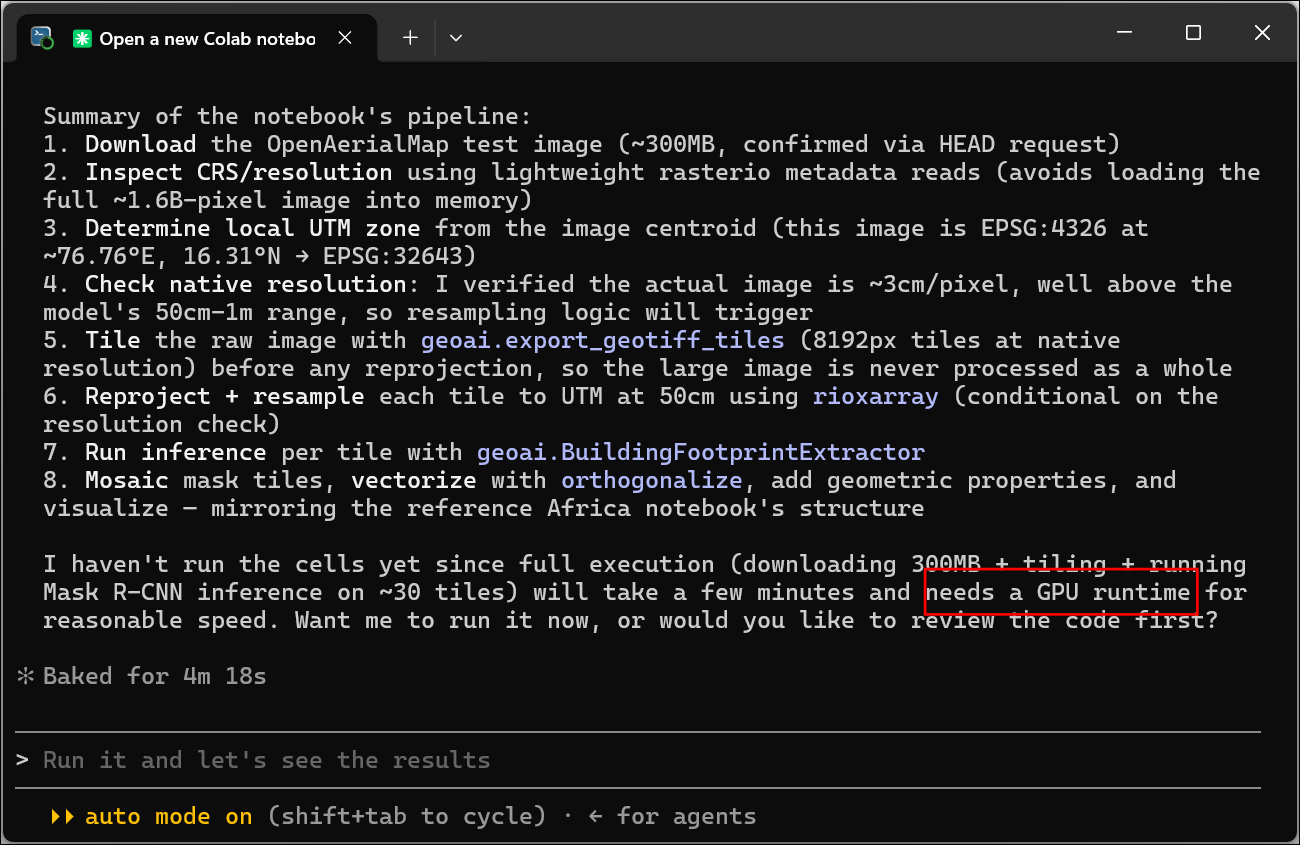
Task: Click the 'Baked for 4m 18s' status line
Action: click(x=155, y=676)
